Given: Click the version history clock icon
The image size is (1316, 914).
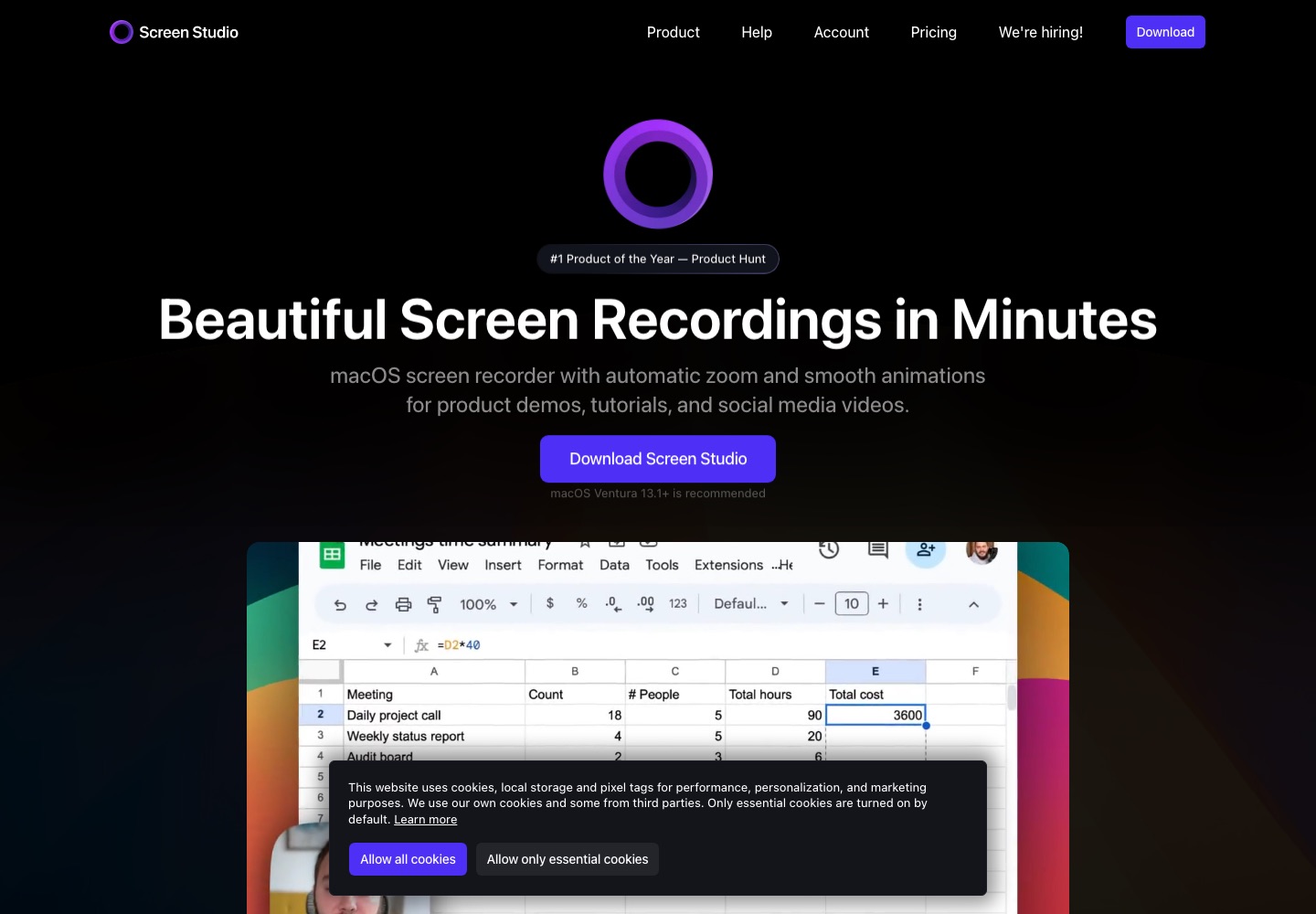Looking at the screenshot, I should (x=829, y=550).
